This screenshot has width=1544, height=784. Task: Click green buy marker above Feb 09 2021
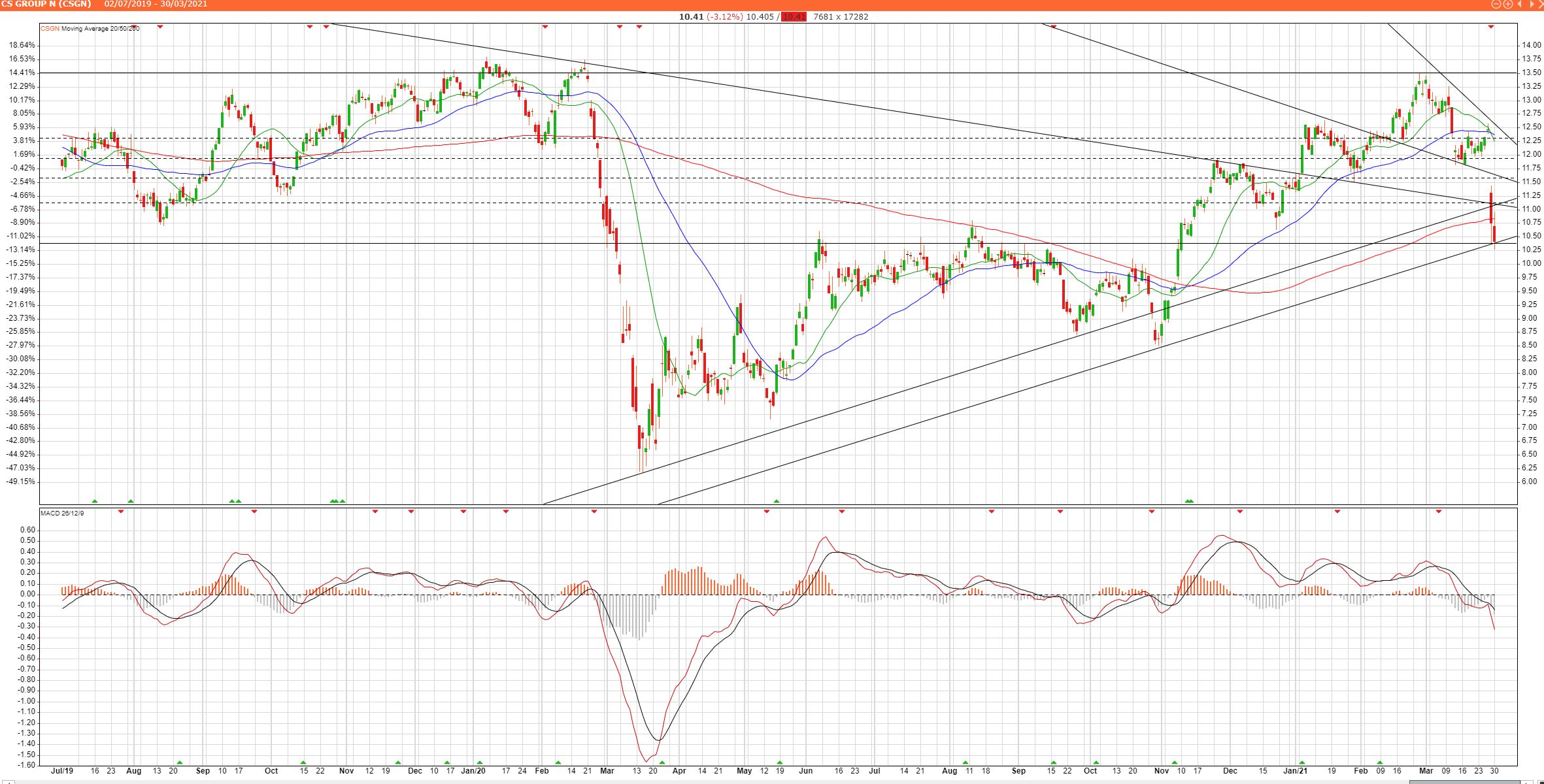tap(1380, 762)
